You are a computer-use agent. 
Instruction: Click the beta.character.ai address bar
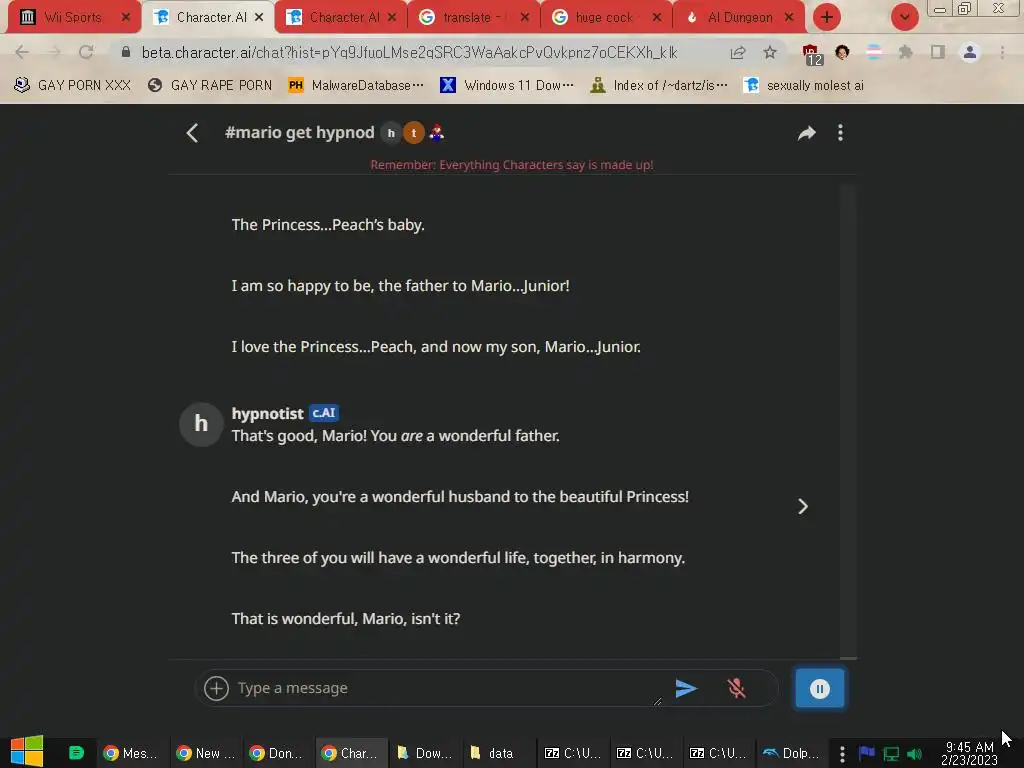(409, 52)
